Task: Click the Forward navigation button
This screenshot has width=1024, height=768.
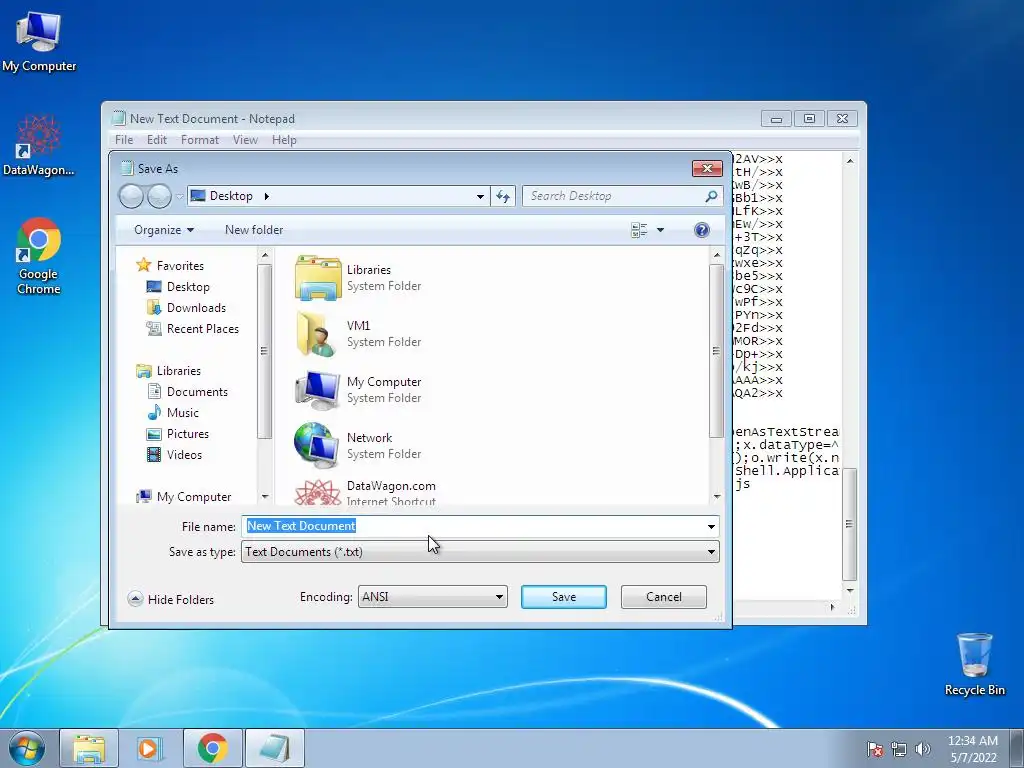Action: tap(159, 196)
